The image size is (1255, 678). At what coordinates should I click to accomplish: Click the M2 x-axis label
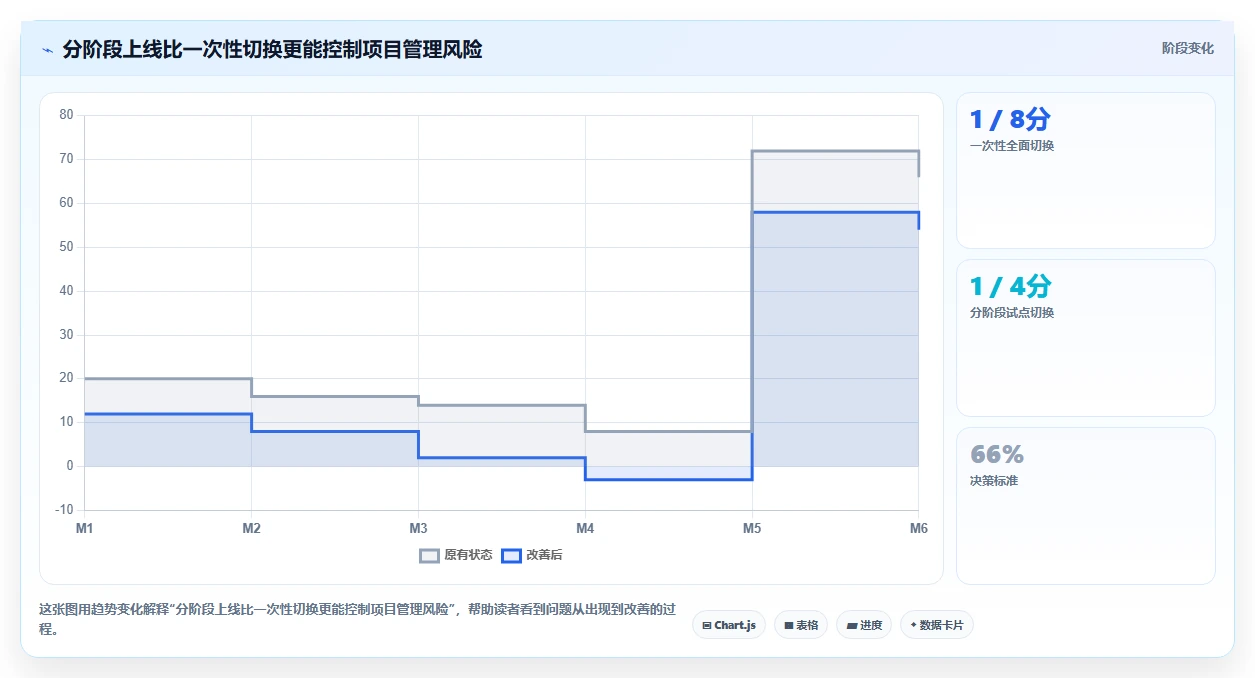click(x=251, y=528)
